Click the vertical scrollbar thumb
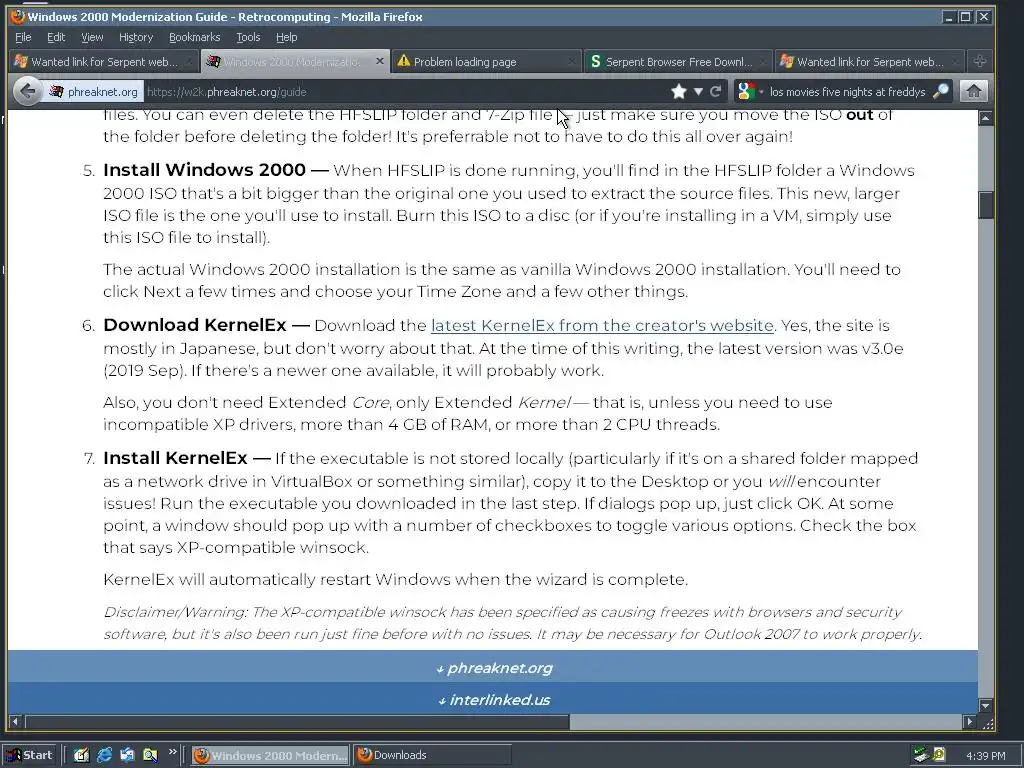This screenshot has width=1024, height=768. tap(985, 205)
